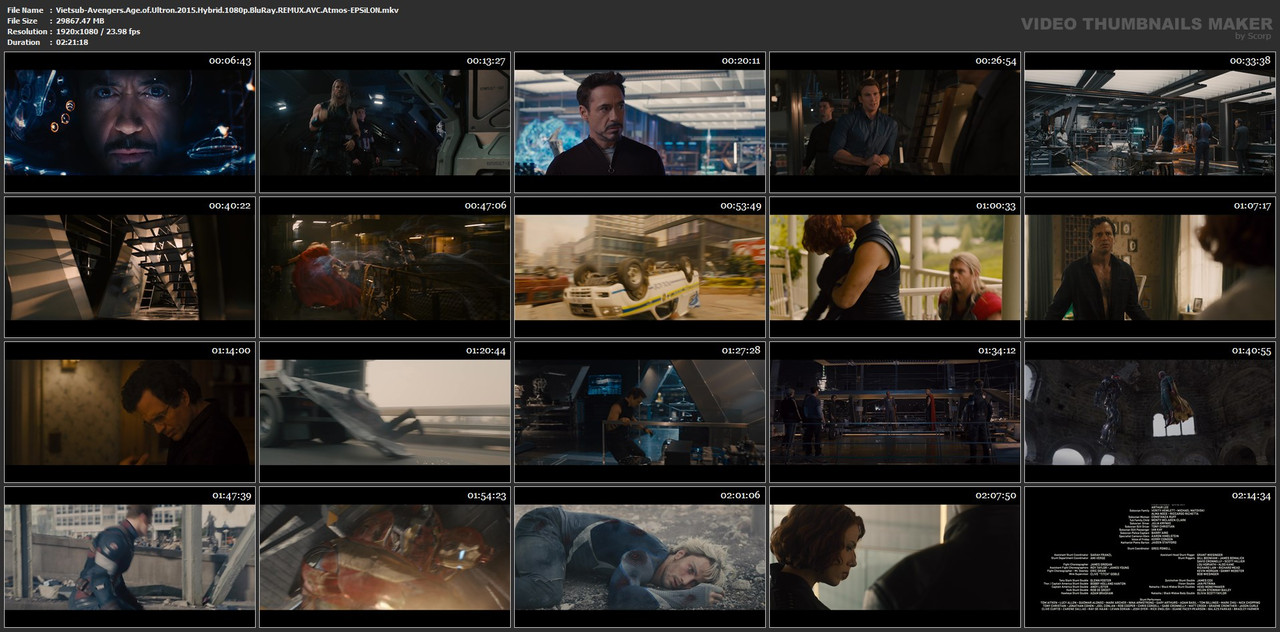Choose the 02:07:50 thumbnail
The height and width of the screenshot is (632, 1280).
895,557
